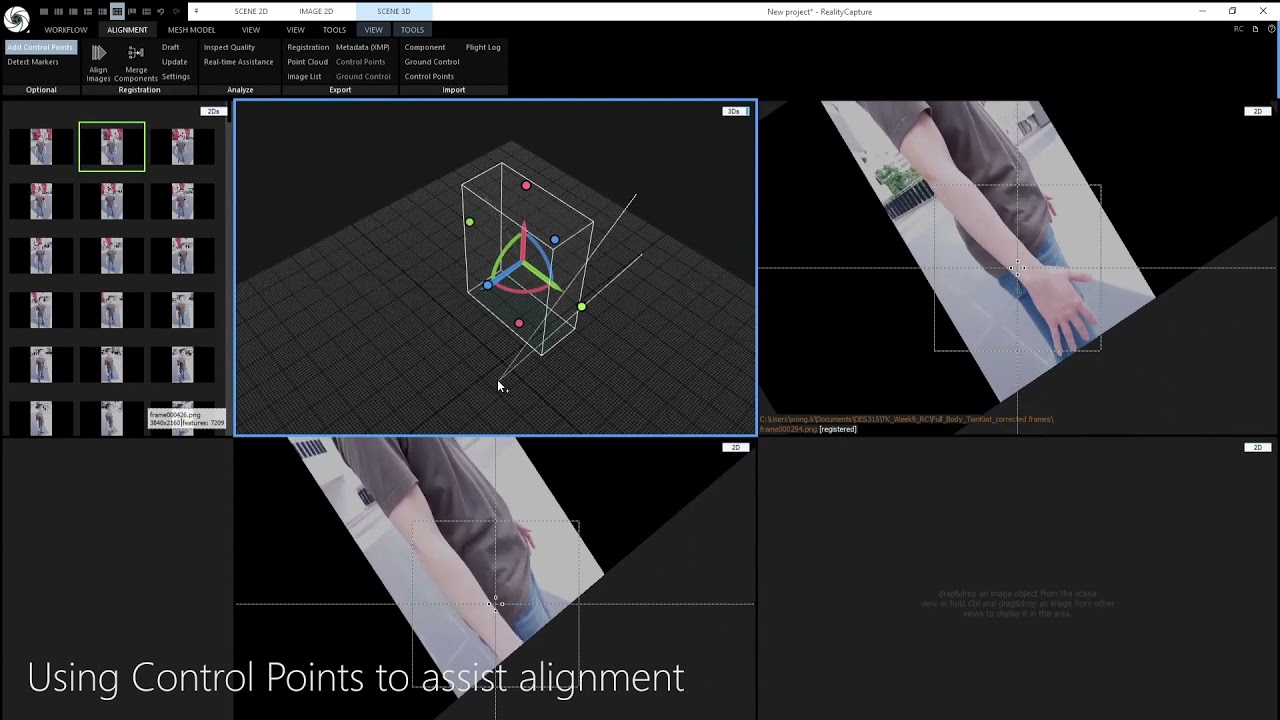Click Ground Control in Export group

pos(363,76)
